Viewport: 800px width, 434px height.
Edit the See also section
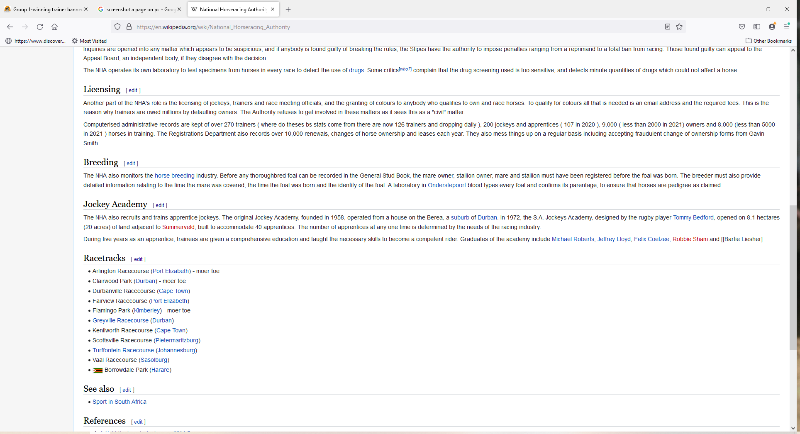(127, 390)
